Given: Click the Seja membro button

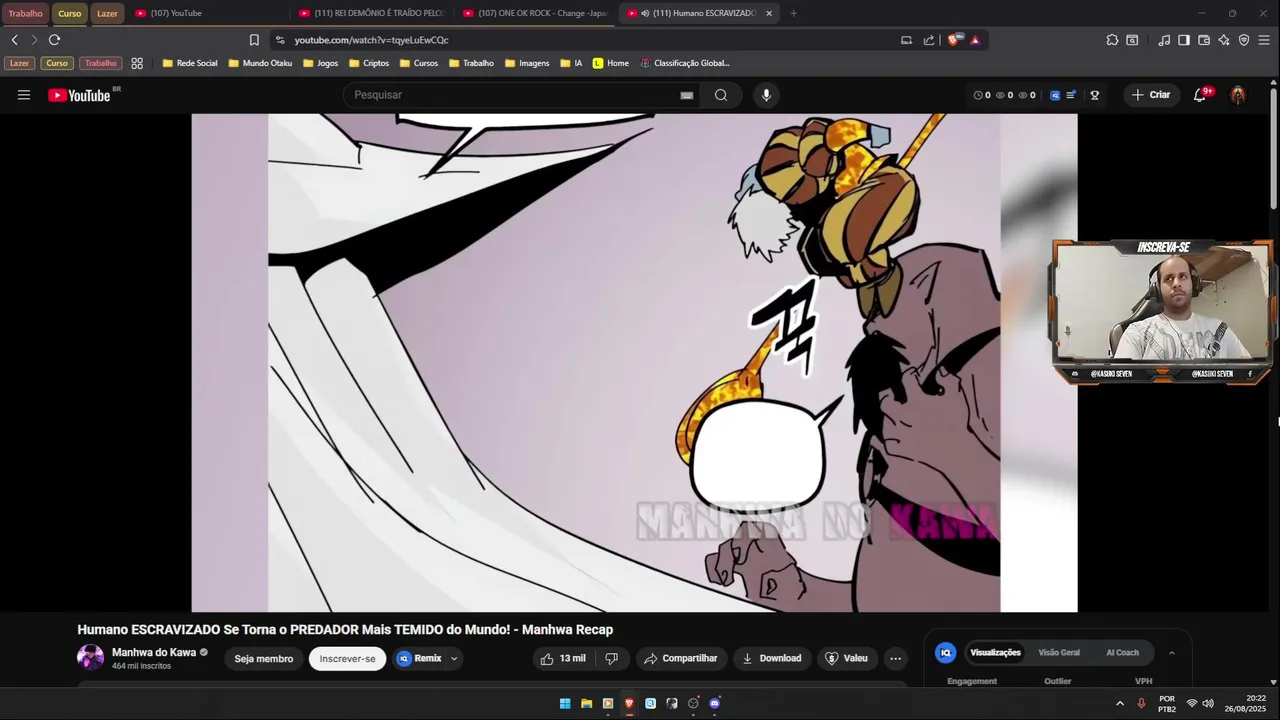Looking at the screenshot, I should pos(264,658).
